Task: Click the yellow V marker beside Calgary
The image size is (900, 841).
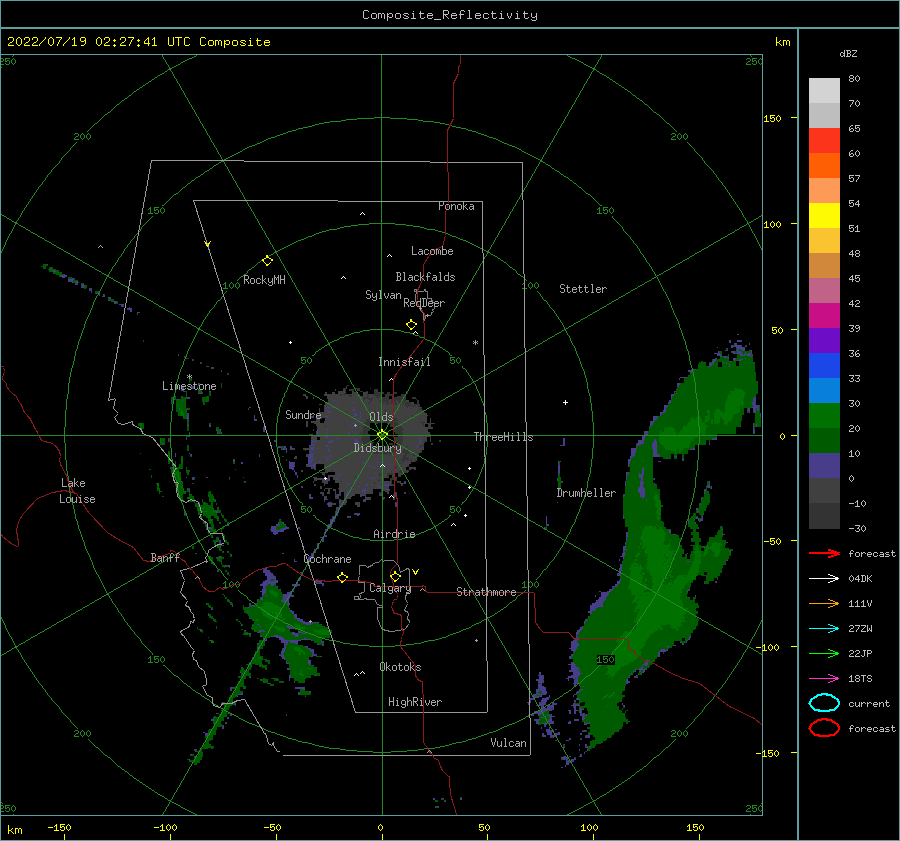Action: (415, 572)
